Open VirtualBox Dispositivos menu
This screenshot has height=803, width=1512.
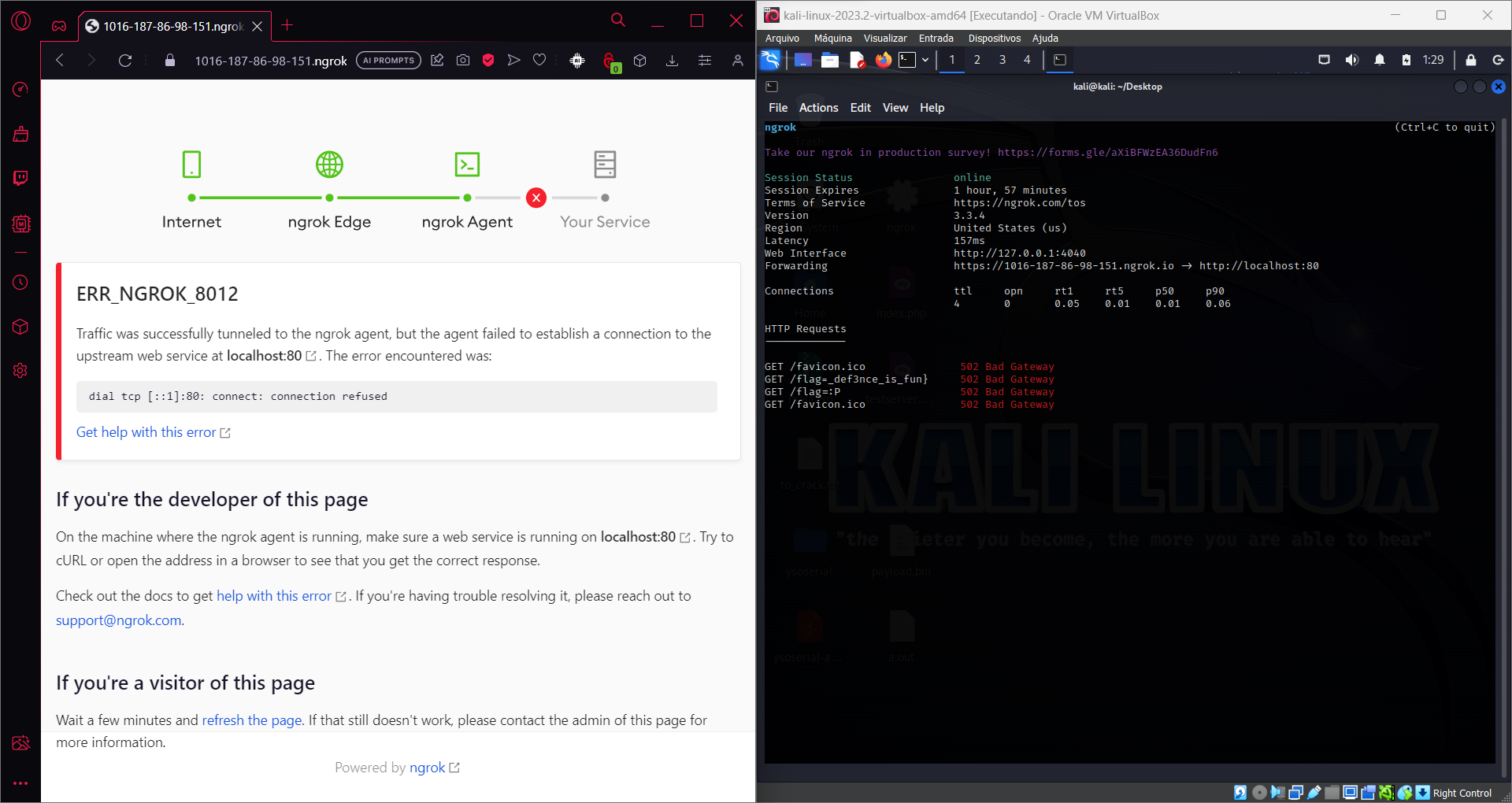point(994,38)
